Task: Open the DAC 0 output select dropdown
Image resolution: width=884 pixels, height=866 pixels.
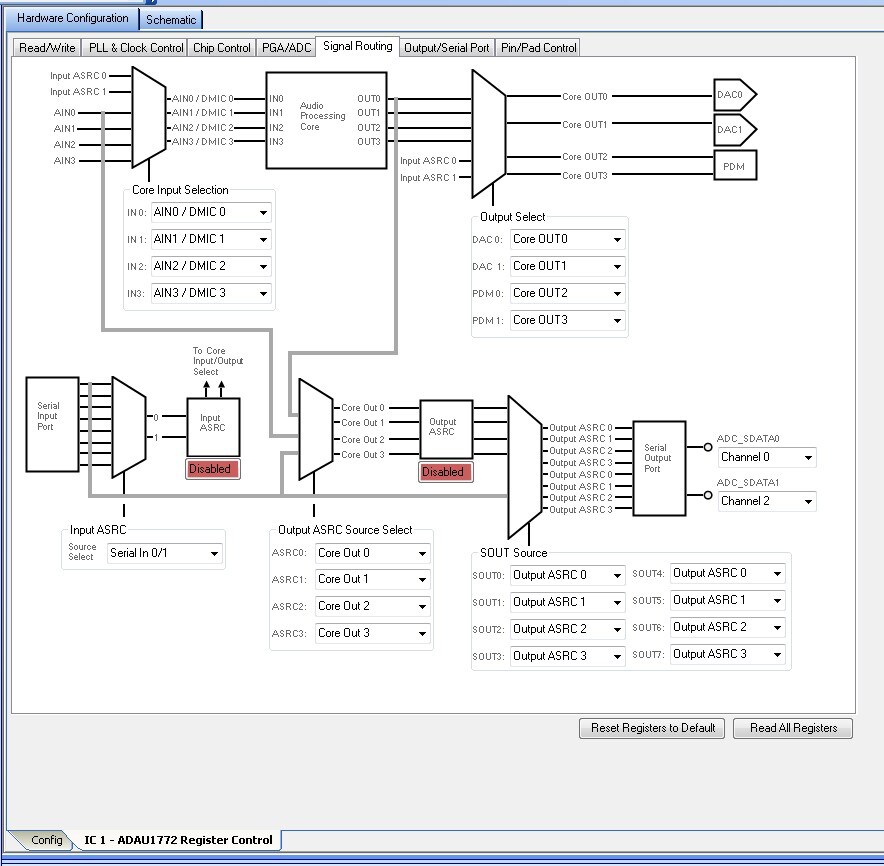Action: click(x=568, y=240)
